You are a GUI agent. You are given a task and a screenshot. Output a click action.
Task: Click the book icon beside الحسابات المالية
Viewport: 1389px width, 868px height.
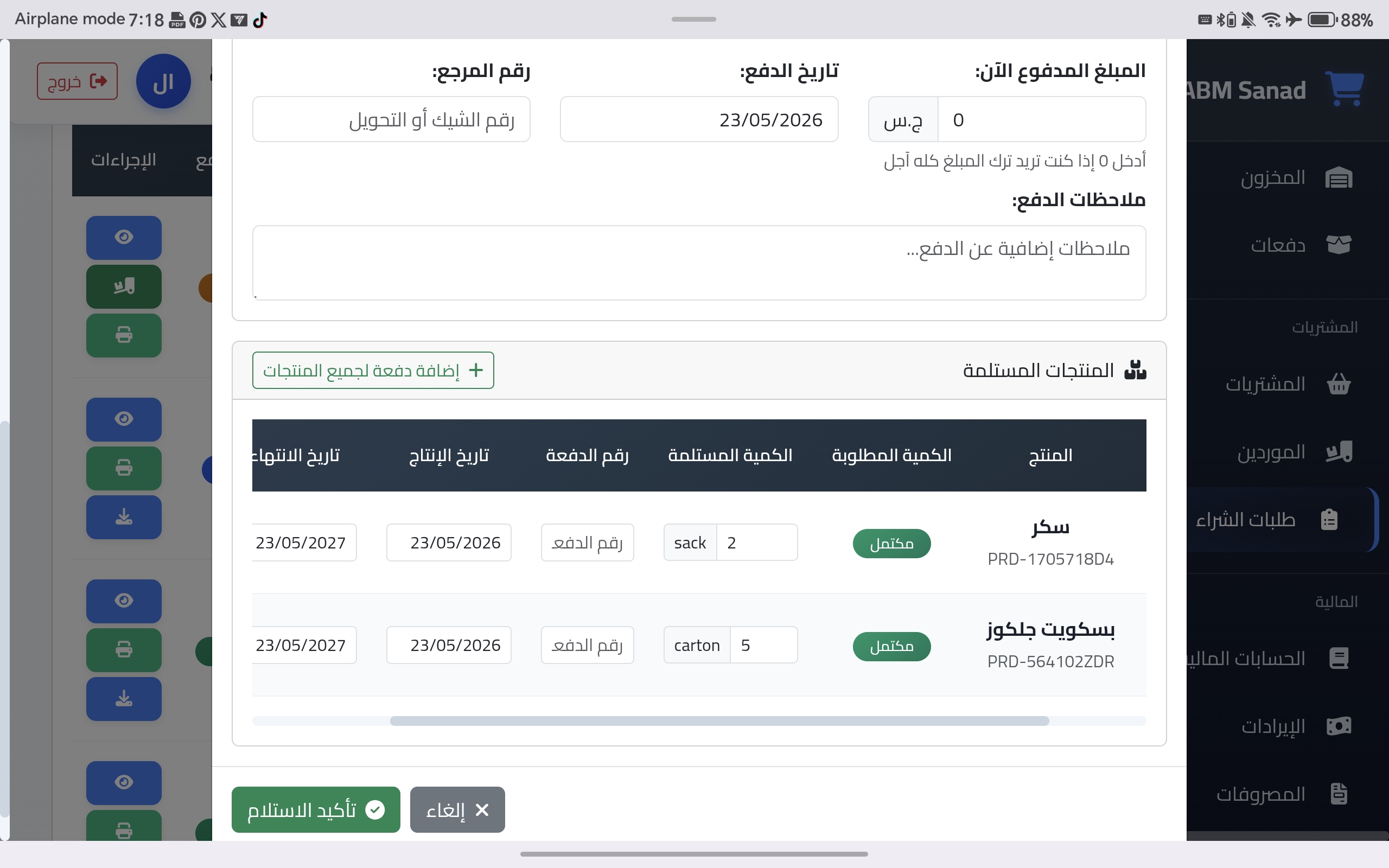1339,658
